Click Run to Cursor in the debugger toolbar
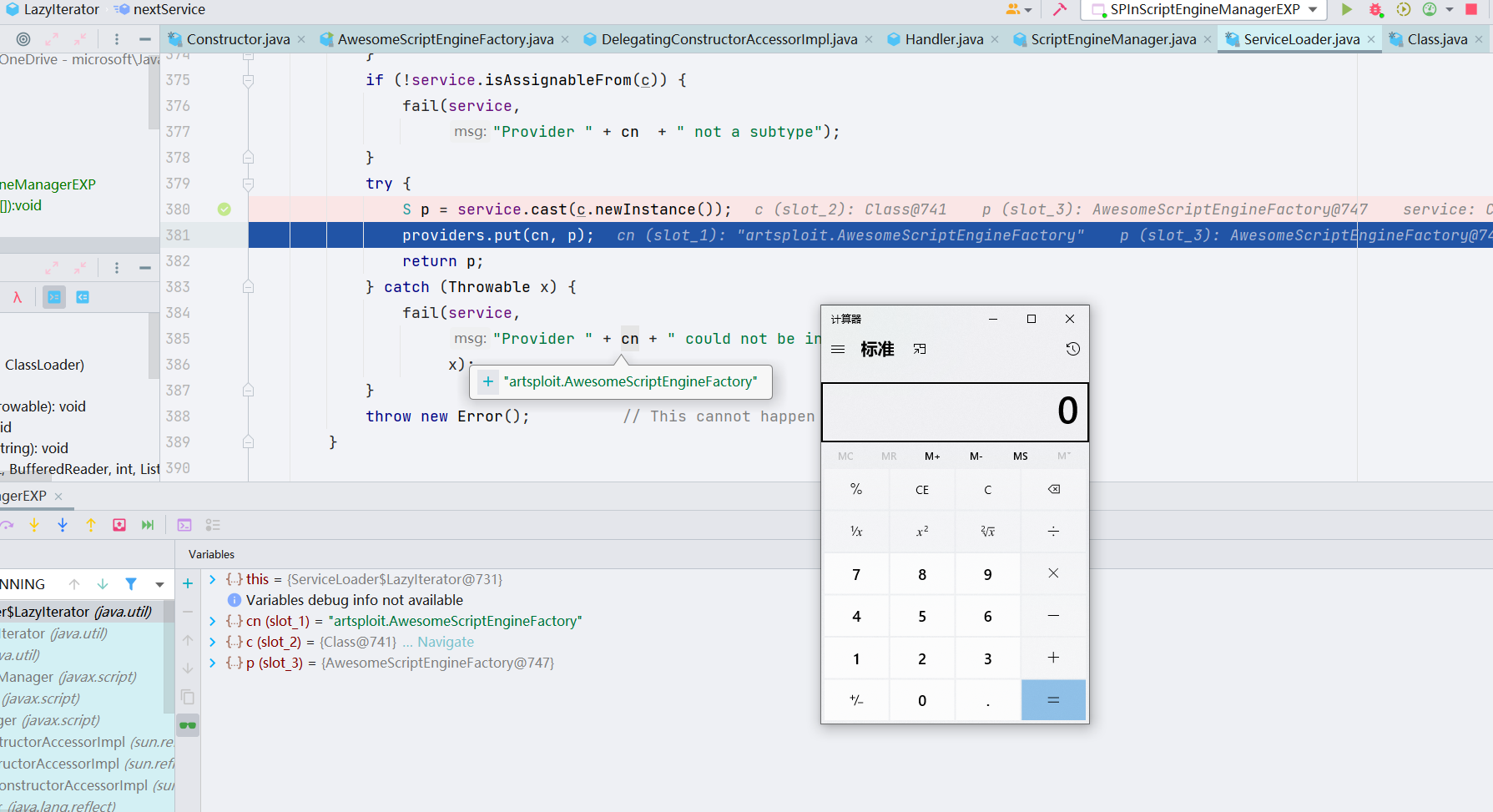The height and width of the screenshot is (812, 1493). pos(148,525)
